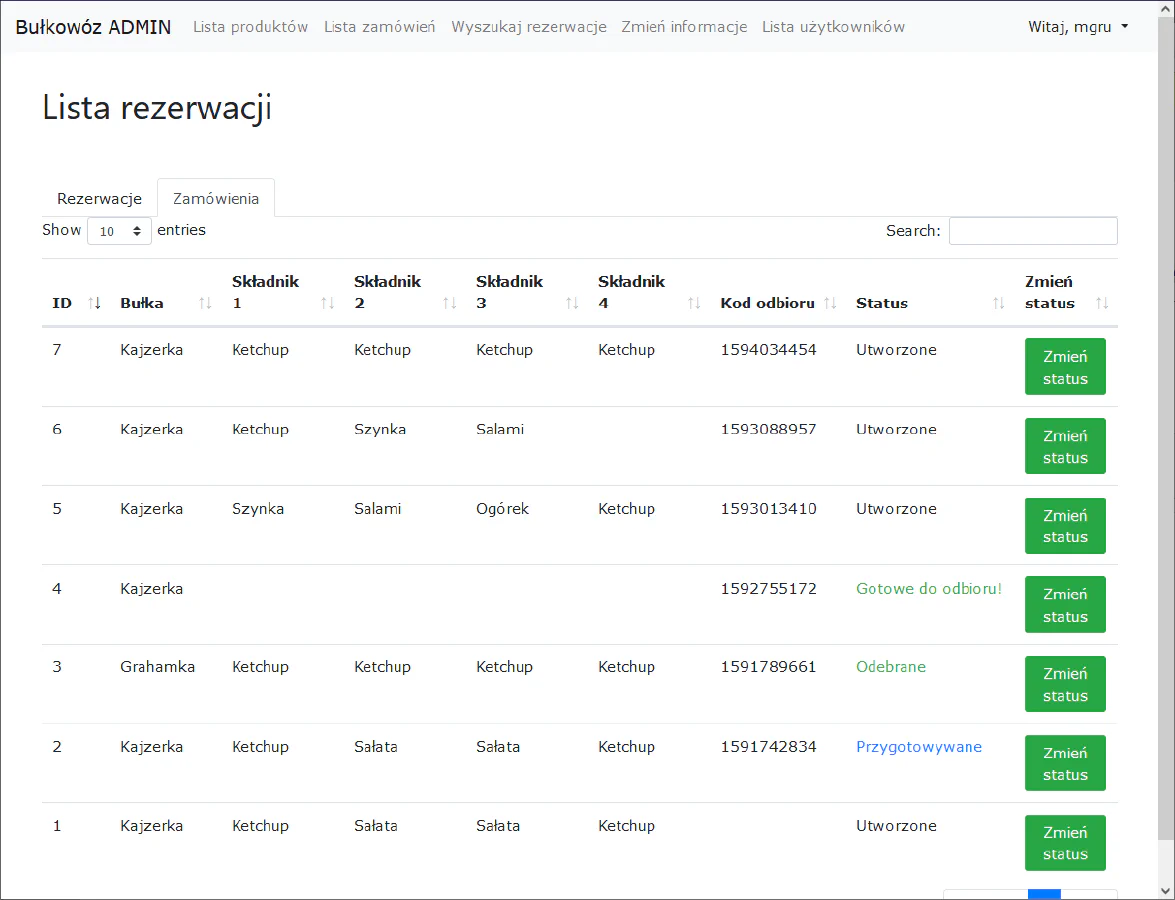Sort by Kod odbioru column icon
This screenshot has height=900, width=1175.
pos(829,303)
